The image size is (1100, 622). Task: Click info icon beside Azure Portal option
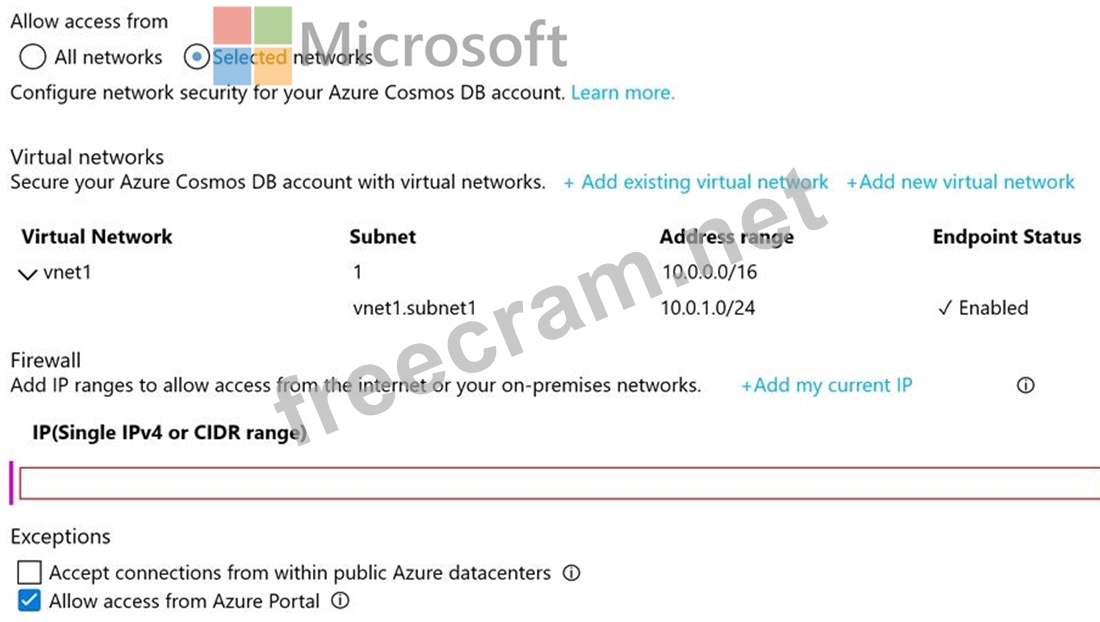pyautogui.click(x=340, y=601)
